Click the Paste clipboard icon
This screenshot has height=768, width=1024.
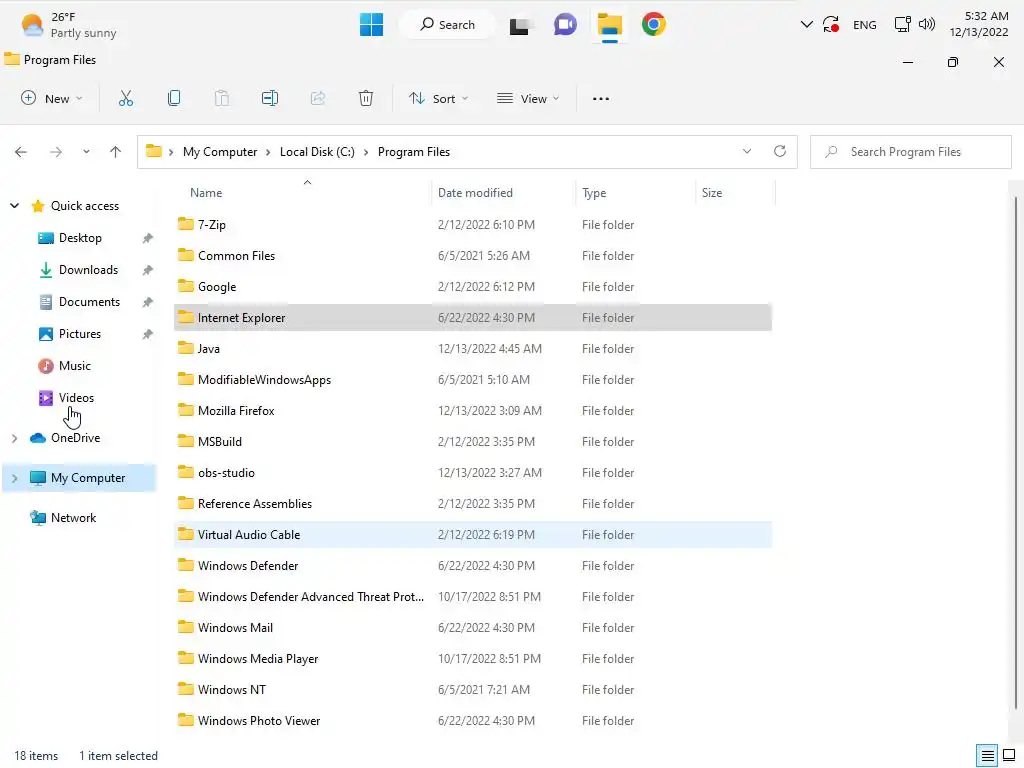click(x=222, y=99)
